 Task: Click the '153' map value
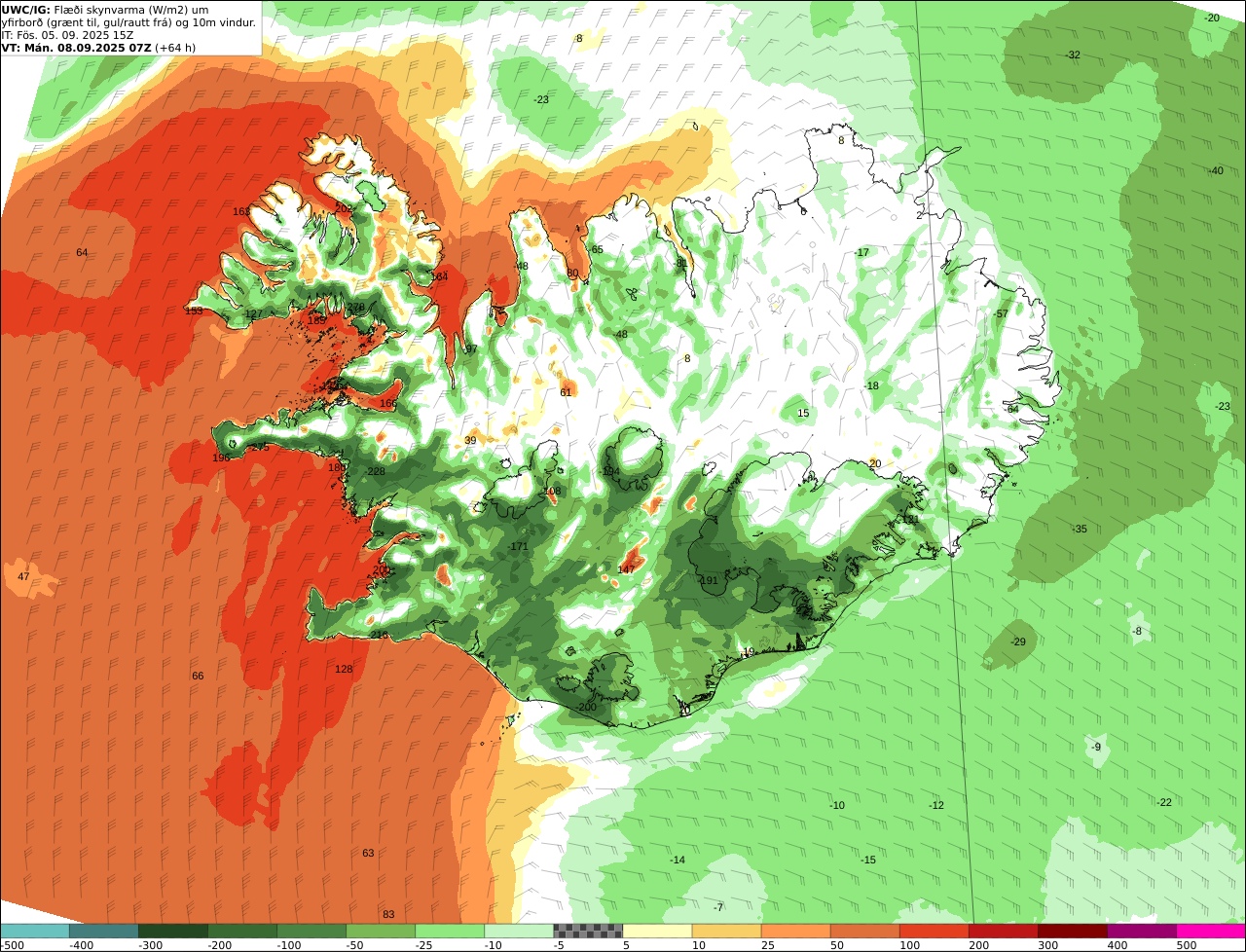[x=194, y=311]
